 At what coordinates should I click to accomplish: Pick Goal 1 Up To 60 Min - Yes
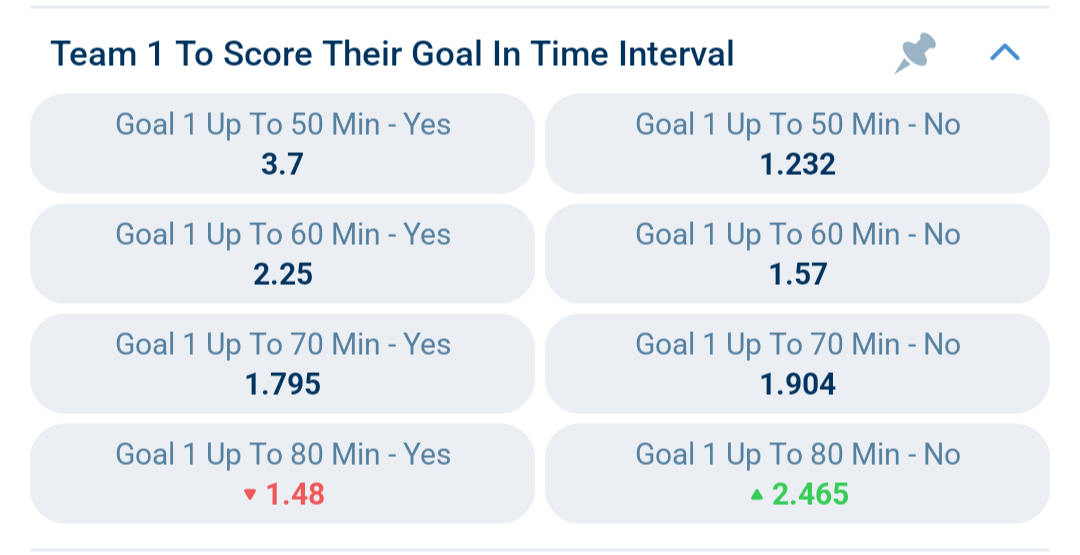click(282, 253)
